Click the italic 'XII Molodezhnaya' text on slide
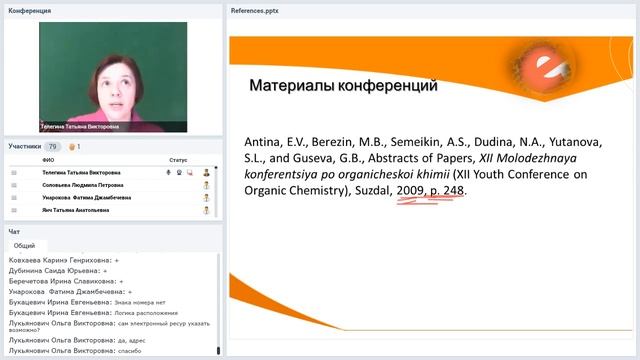Viewport: 640px width, 360px height. (x=528, y=158)
